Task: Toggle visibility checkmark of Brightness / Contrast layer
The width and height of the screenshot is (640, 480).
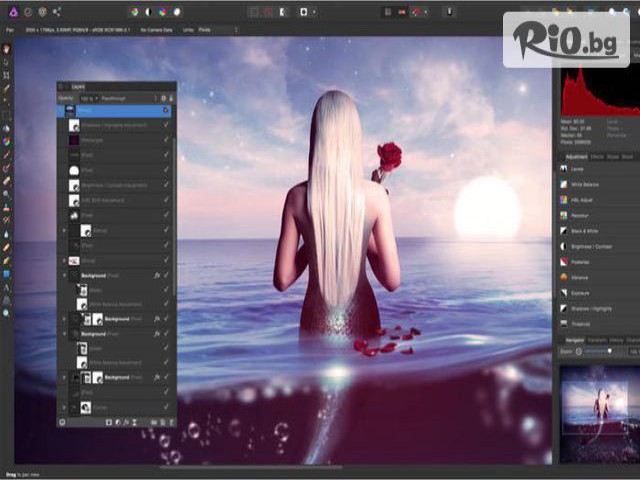Action: [166, 186]
